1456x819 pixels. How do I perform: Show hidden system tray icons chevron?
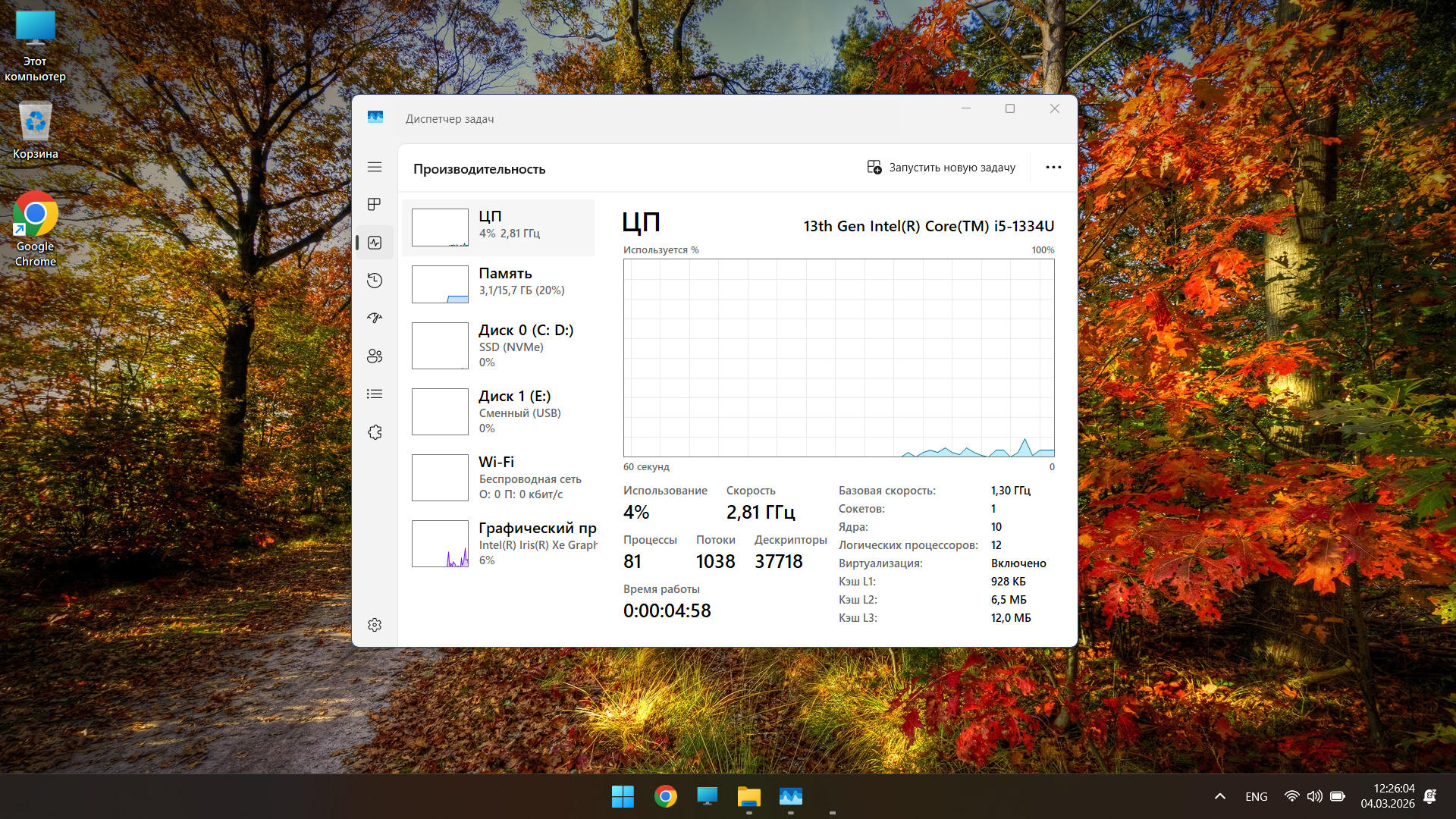coord(1219,796)
